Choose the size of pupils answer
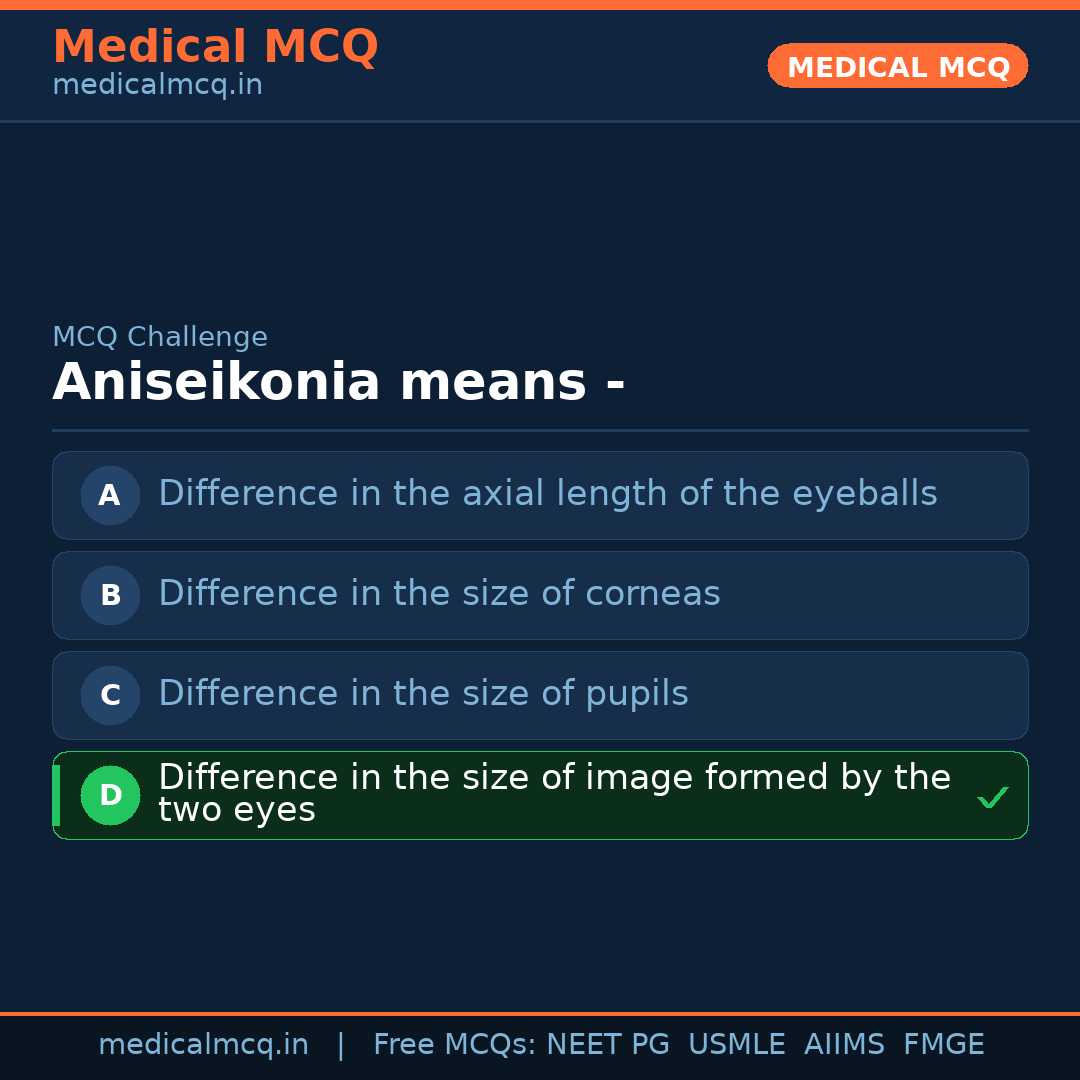This screenshot has width=1080, height=1080. 423,694
